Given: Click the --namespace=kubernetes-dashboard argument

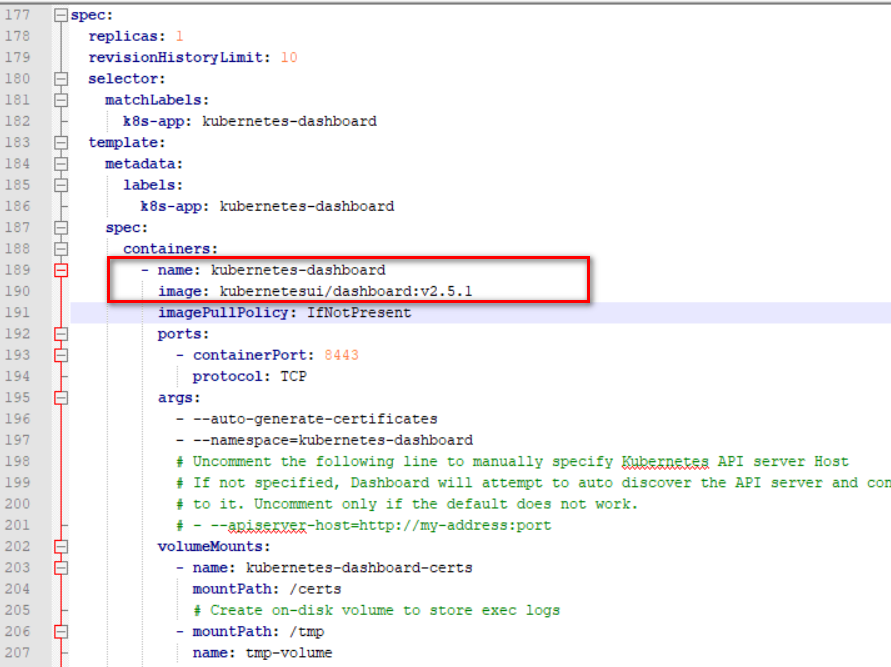Looking at the screenshot, I should pyautogui.click(x=333, y=440).
